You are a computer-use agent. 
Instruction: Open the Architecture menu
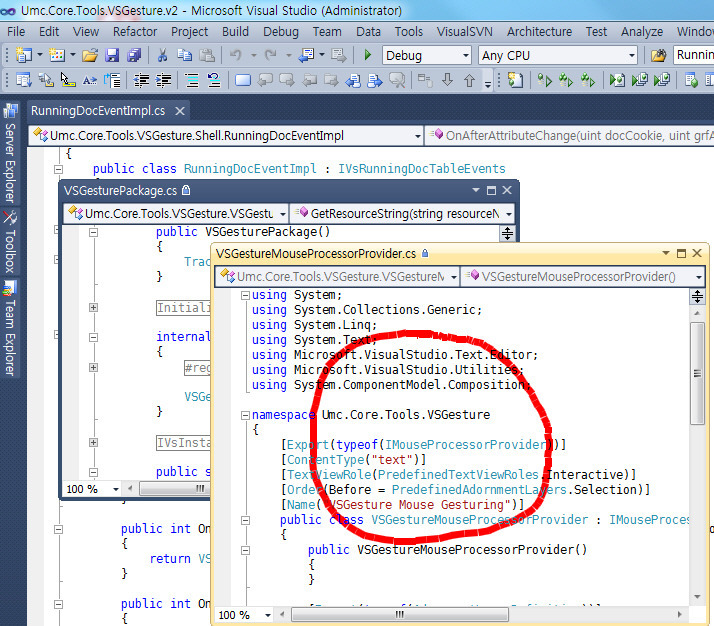540,31
